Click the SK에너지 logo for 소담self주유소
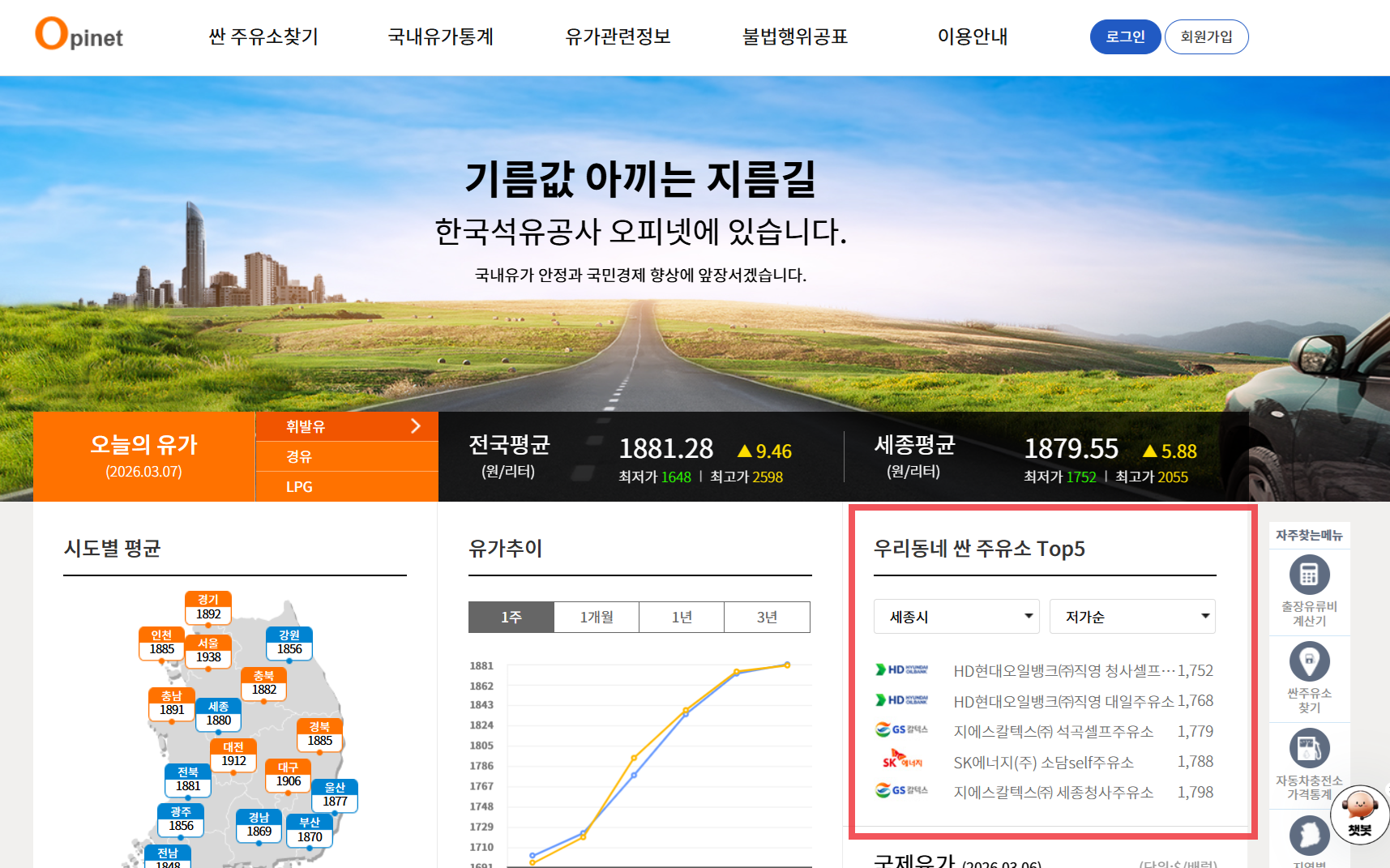1390x868 pixels. [x=901, y=761]
